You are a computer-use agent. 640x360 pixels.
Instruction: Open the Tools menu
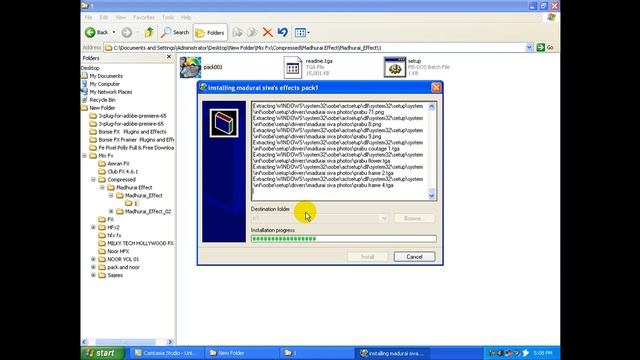pos(168,17)
